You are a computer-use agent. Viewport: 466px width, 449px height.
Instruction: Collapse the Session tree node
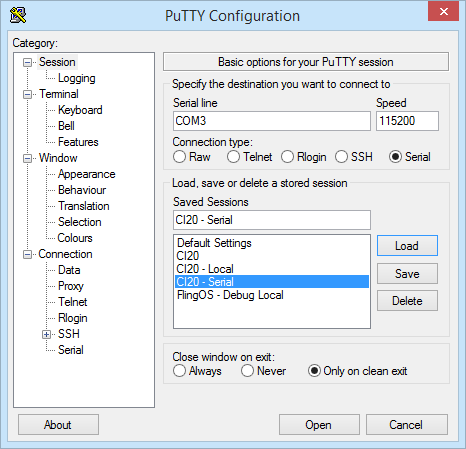(x=27, y=62)
